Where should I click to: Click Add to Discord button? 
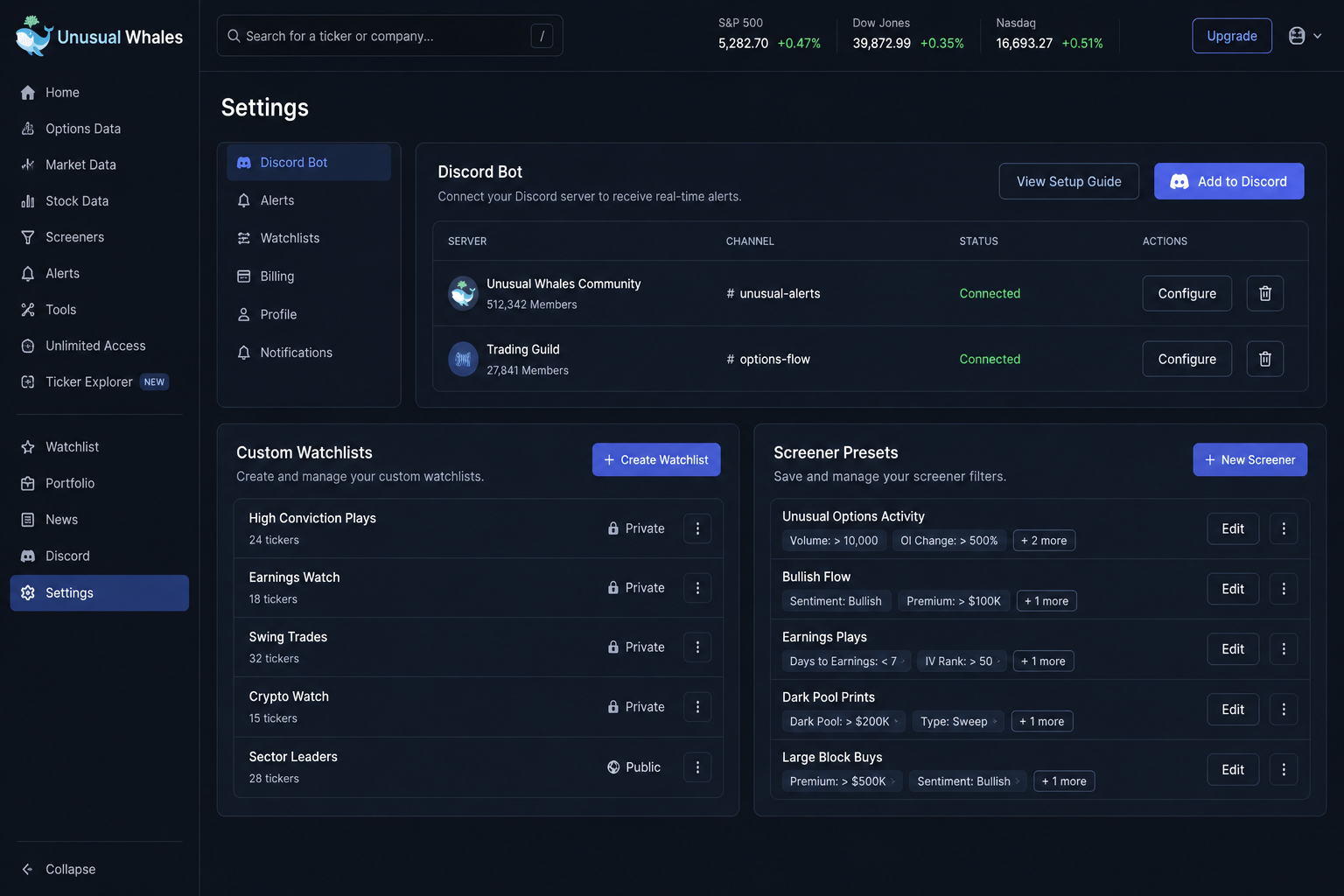(x=1228, y=181)
